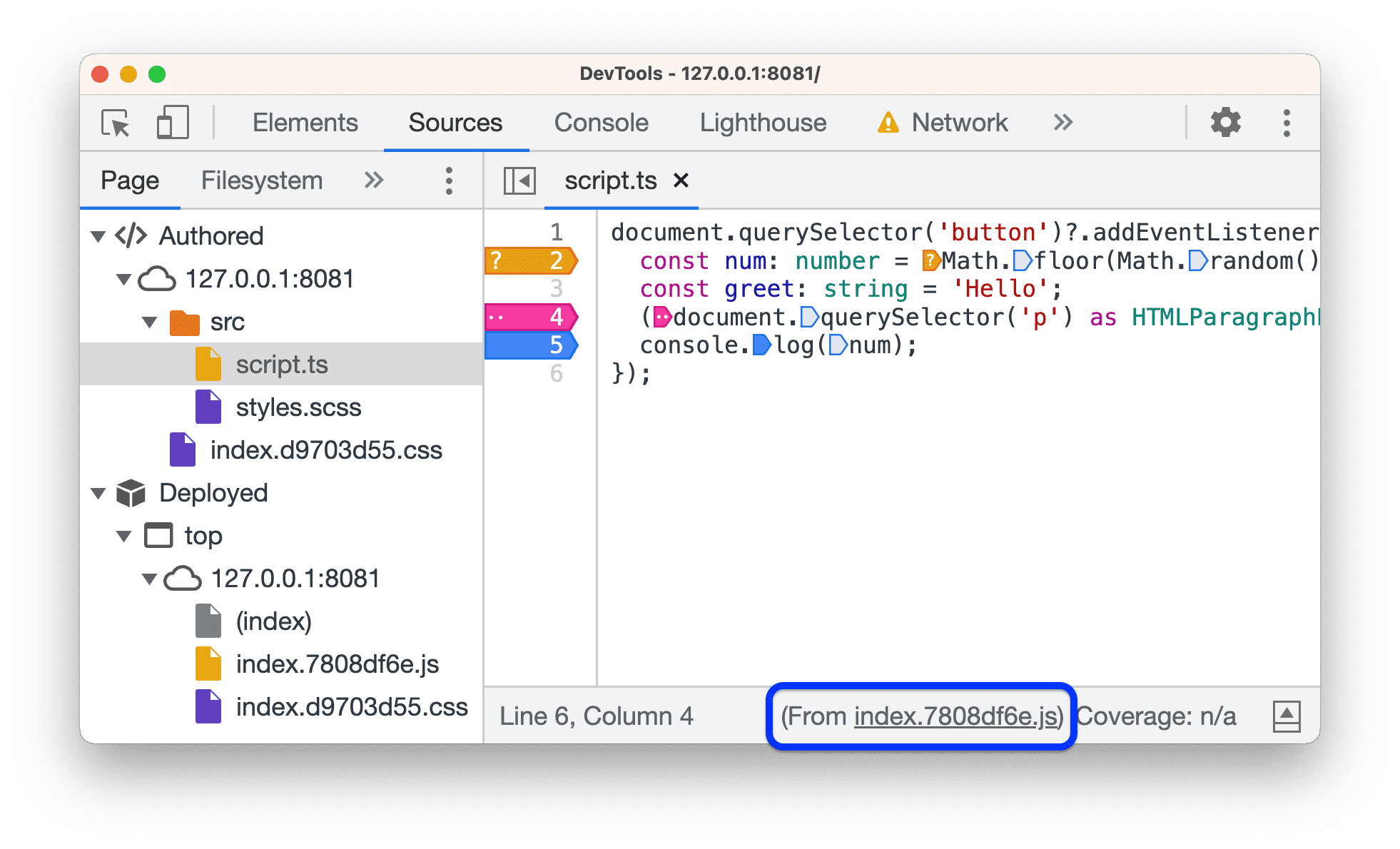Click breakpoint on line 2
Screen dimensions: 1400x849
pyautogui.click(x=527, y=261)
